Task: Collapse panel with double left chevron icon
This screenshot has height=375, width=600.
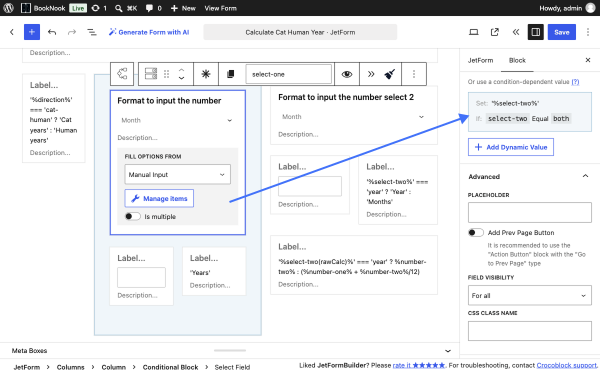Action: (515, 32)
